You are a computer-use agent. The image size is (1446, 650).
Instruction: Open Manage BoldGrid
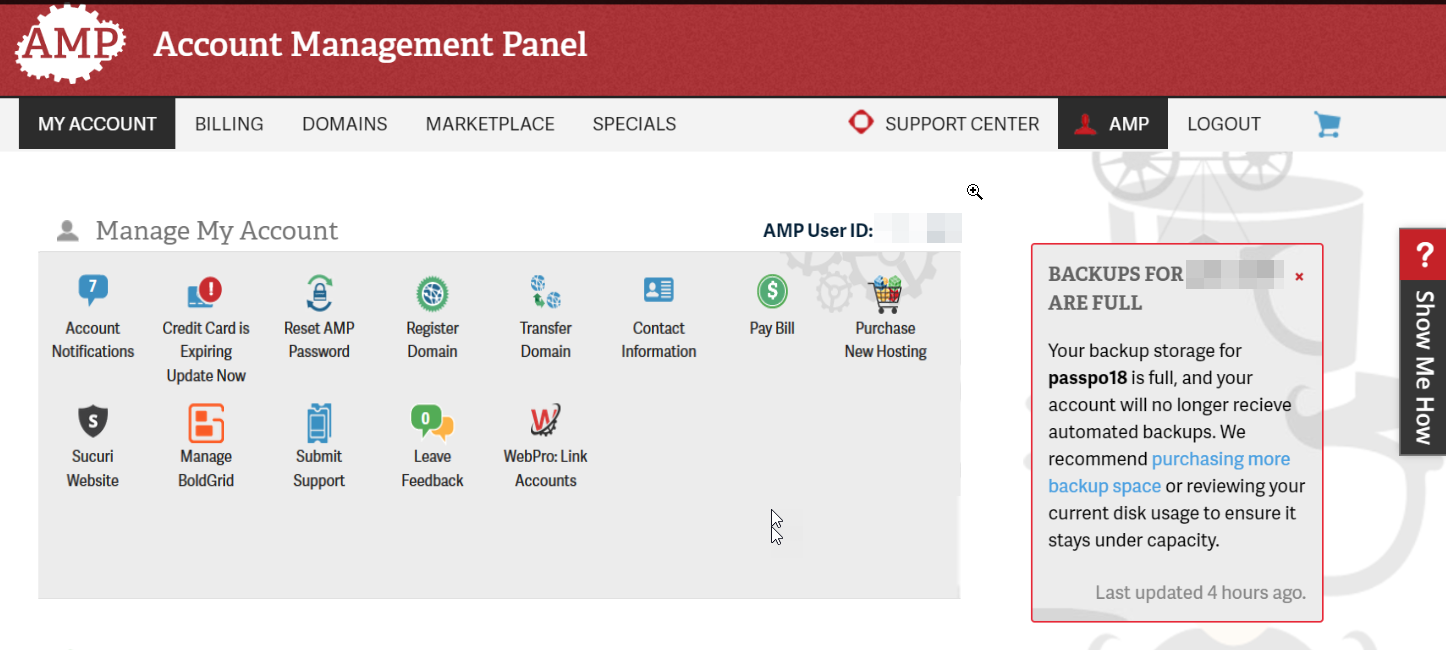pyautogui.click(x=206, y=422)
